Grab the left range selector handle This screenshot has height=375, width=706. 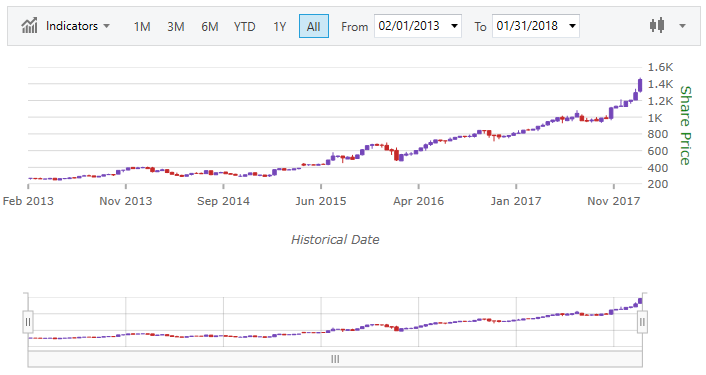[28, 322]
